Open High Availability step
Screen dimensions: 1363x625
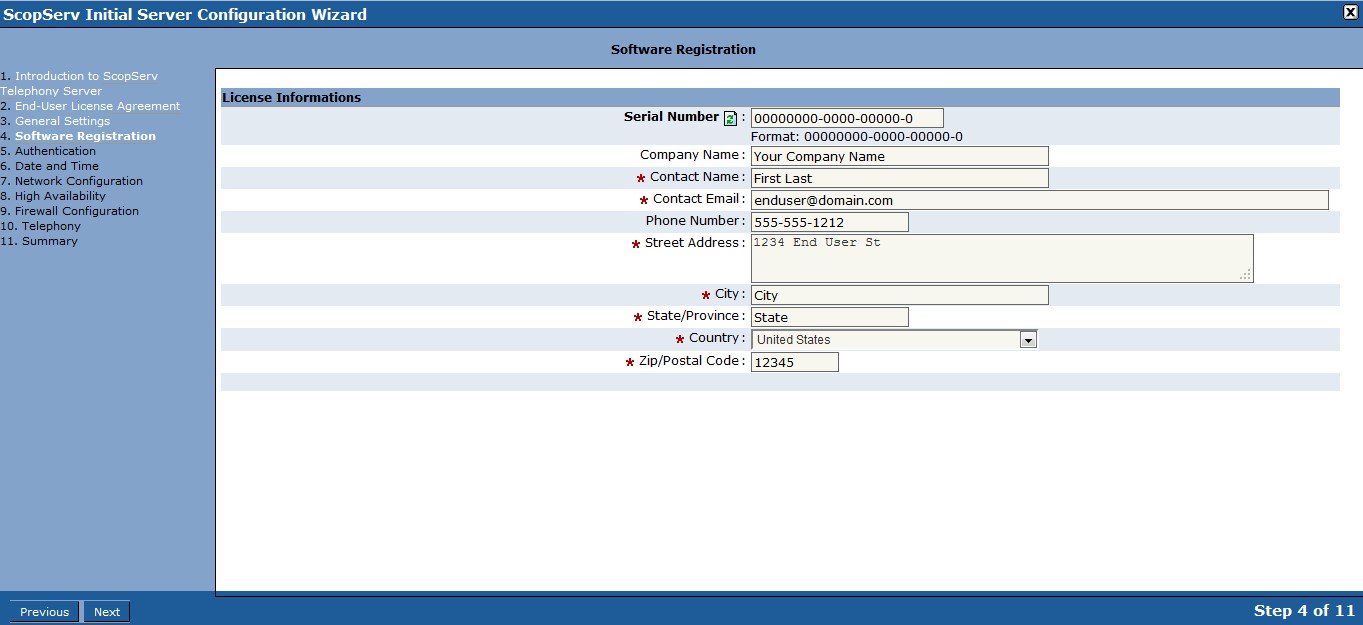[x=60, y=196]
